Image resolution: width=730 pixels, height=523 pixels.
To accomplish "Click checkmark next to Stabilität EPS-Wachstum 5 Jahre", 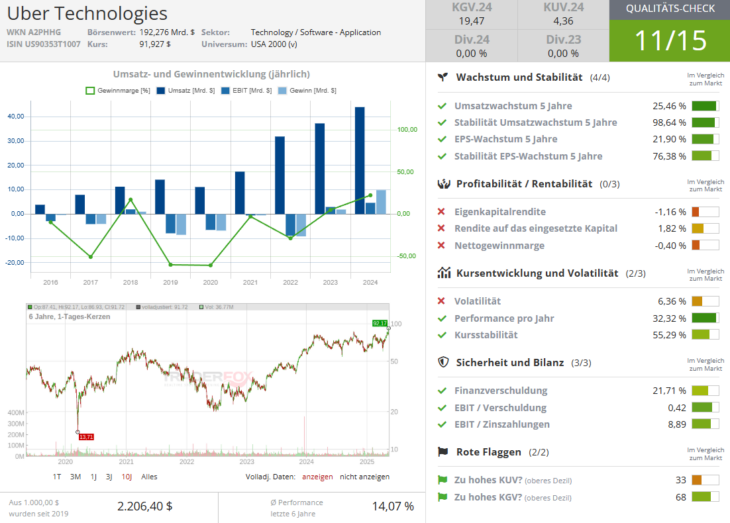I will click(442, 156).
